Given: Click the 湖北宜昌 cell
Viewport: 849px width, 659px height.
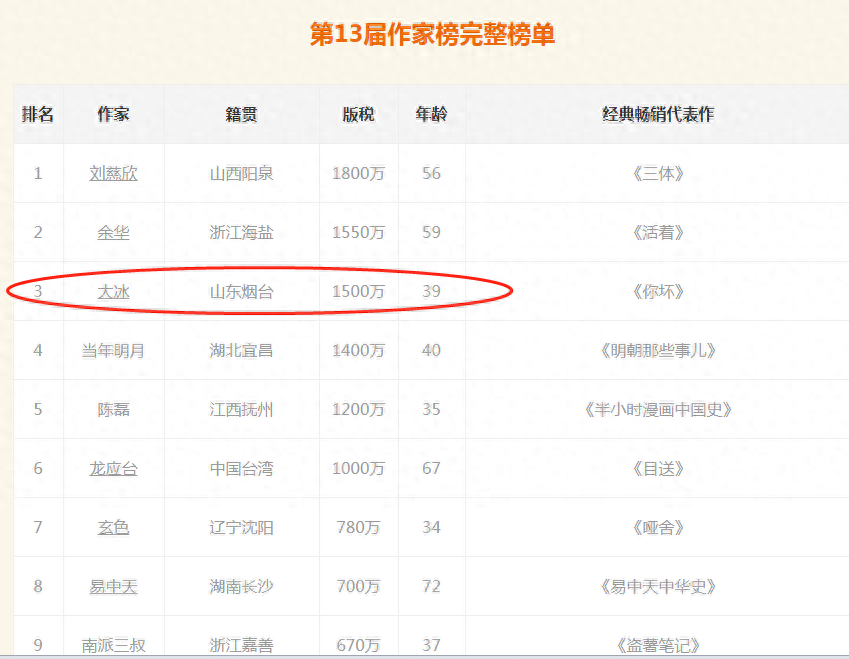Looking at the screenshot, I should point(241,350).
